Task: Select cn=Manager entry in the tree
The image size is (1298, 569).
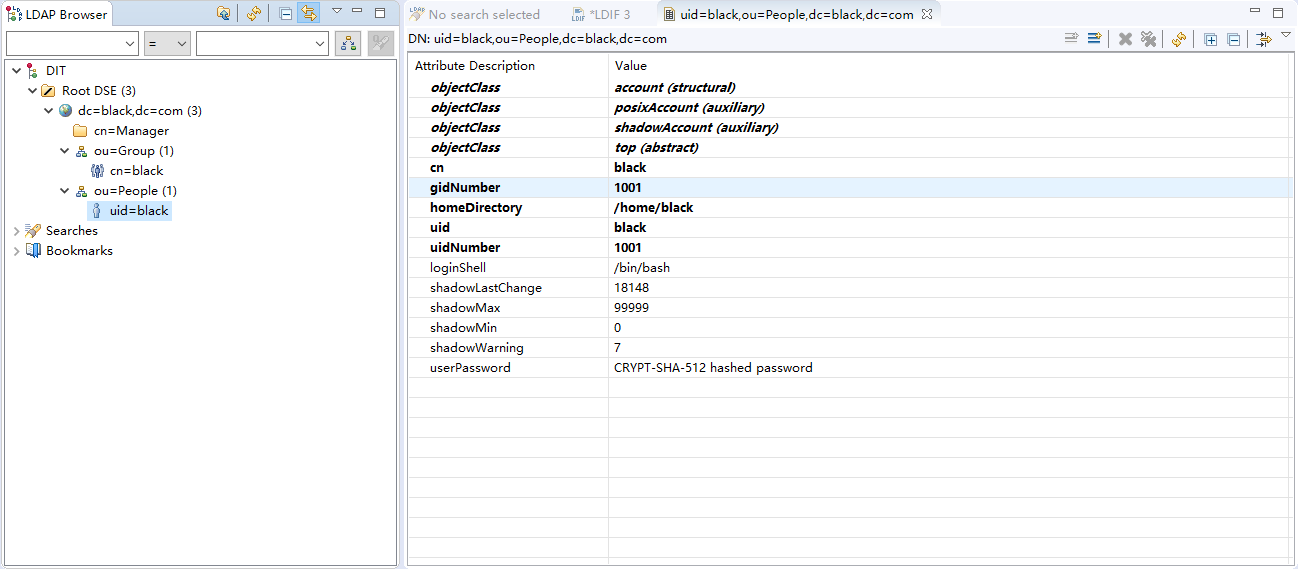Action: pyautogui.click(x=131, y=131)
